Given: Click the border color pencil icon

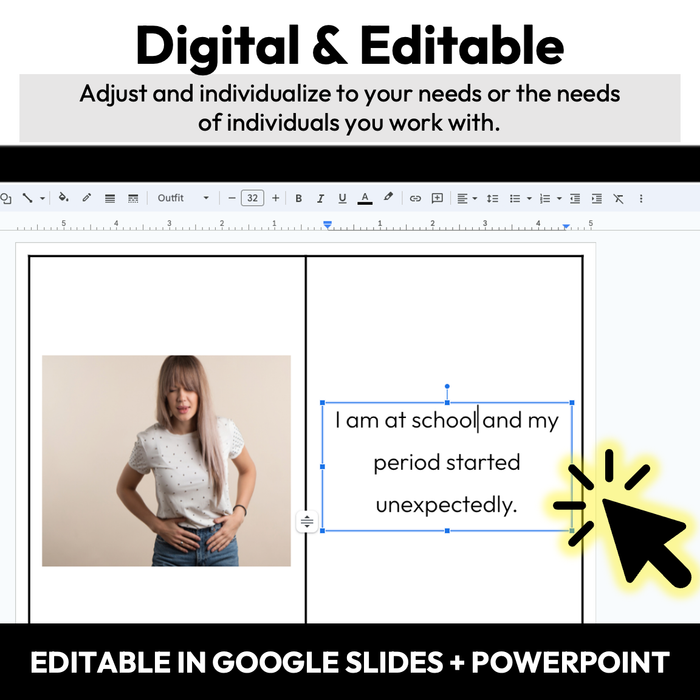Looking at the screenshot, I should 87,198.
